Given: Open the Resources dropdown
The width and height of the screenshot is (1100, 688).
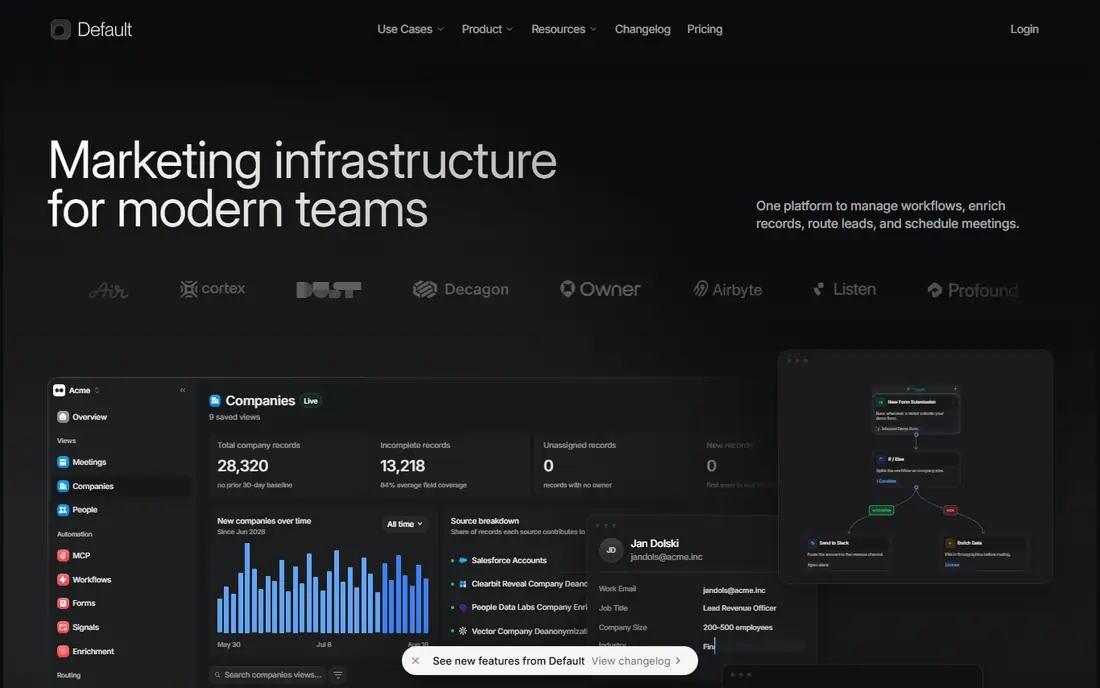Looking at the screenshot, I should pyautogui.click(x=563, y=29).
